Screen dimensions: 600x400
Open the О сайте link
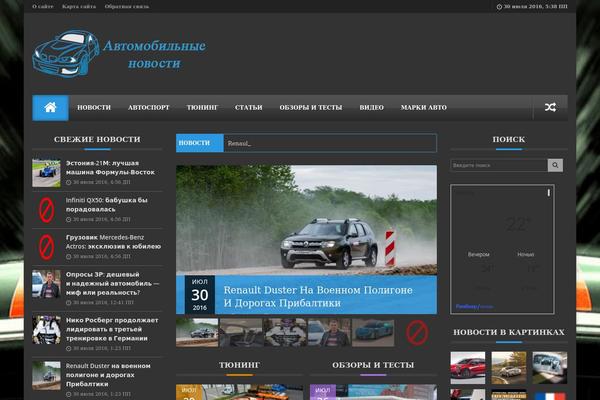(43, 7)
